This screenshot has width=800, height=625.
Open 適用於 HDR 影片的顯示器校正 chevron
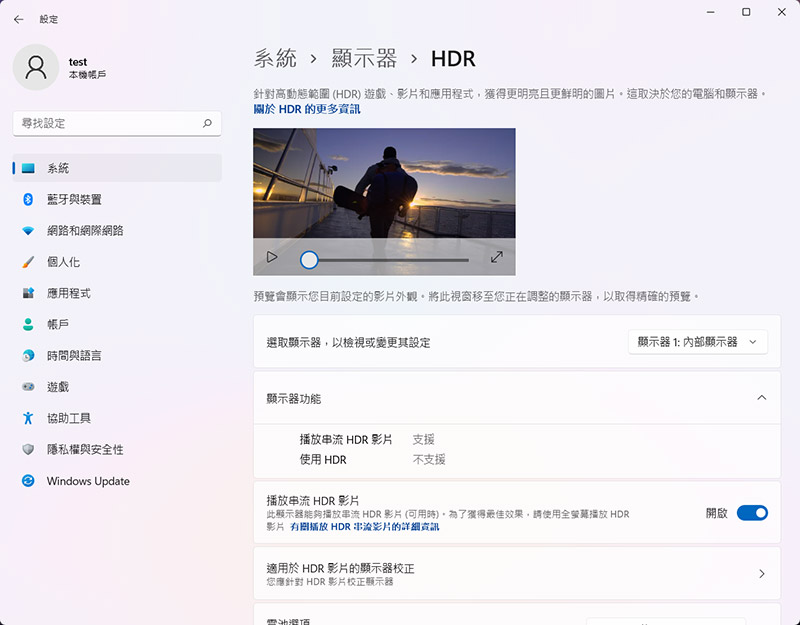point(761,573)
